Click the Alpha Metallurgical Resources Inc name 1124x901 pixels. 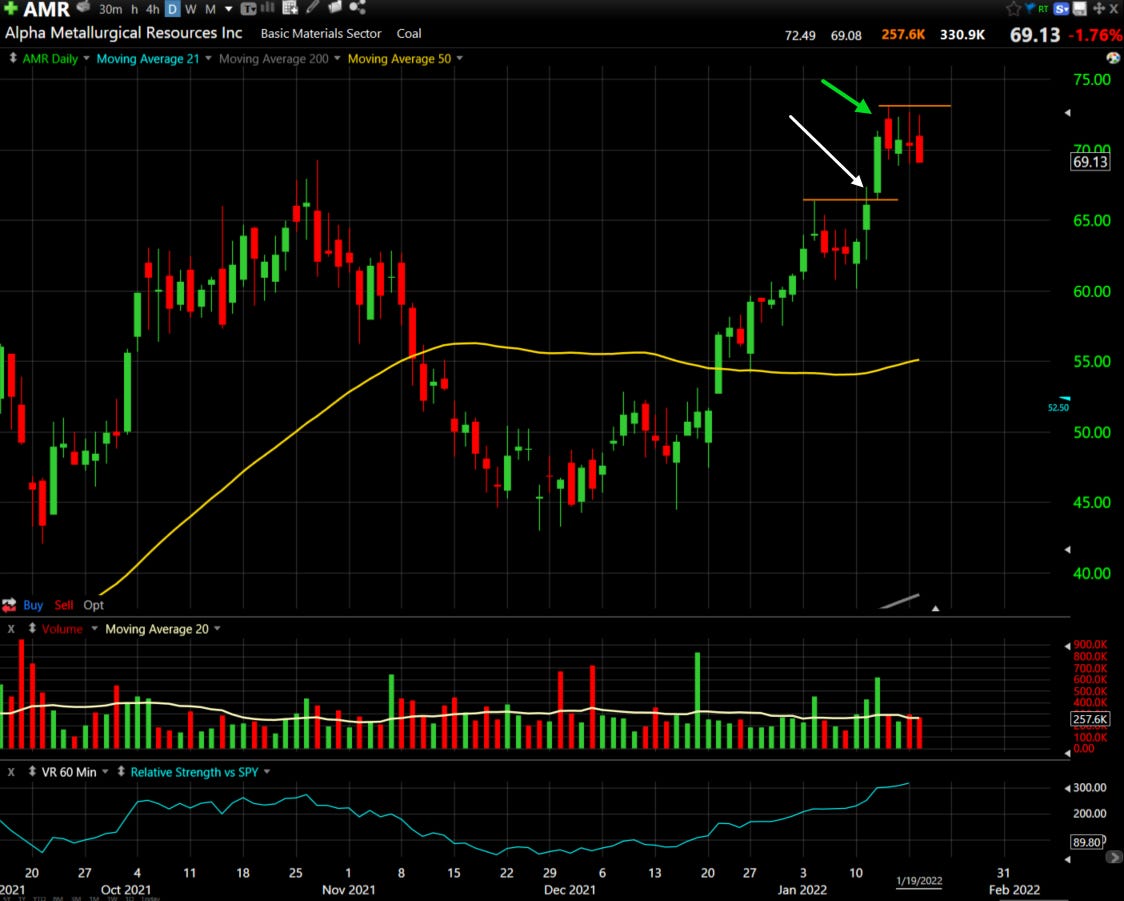[123, 33]
